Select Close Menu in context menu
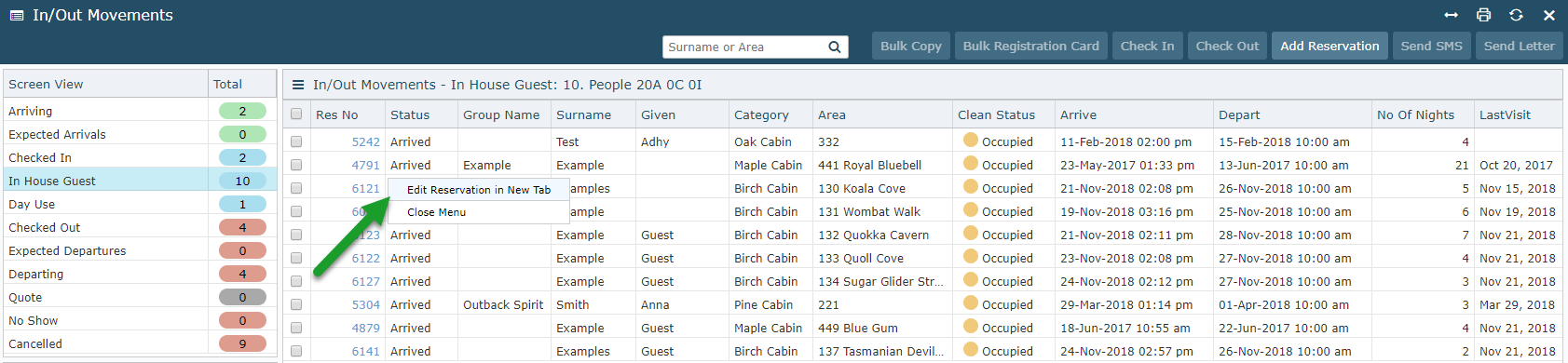 click(x=436, y=212)
